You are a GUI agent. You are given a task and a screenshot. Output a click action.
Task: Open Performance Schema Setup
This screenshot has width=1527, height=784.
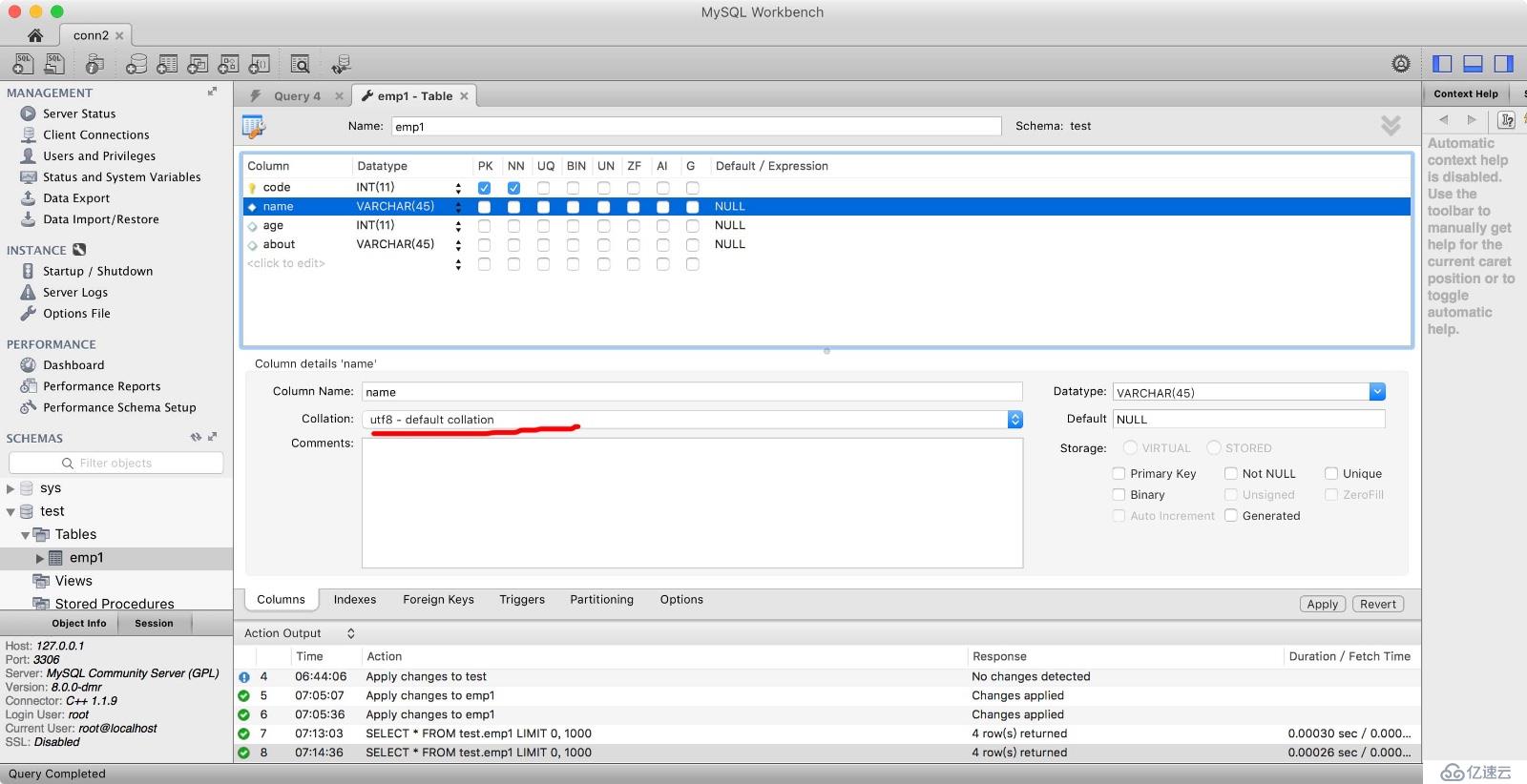tap(119, 407)
